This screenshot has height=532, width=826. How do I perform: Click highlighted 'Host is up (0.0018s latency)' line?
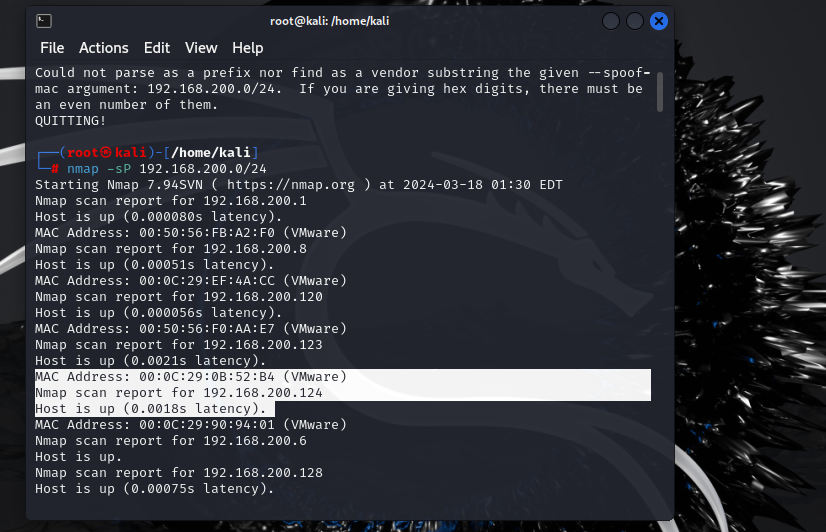point(151,409)
